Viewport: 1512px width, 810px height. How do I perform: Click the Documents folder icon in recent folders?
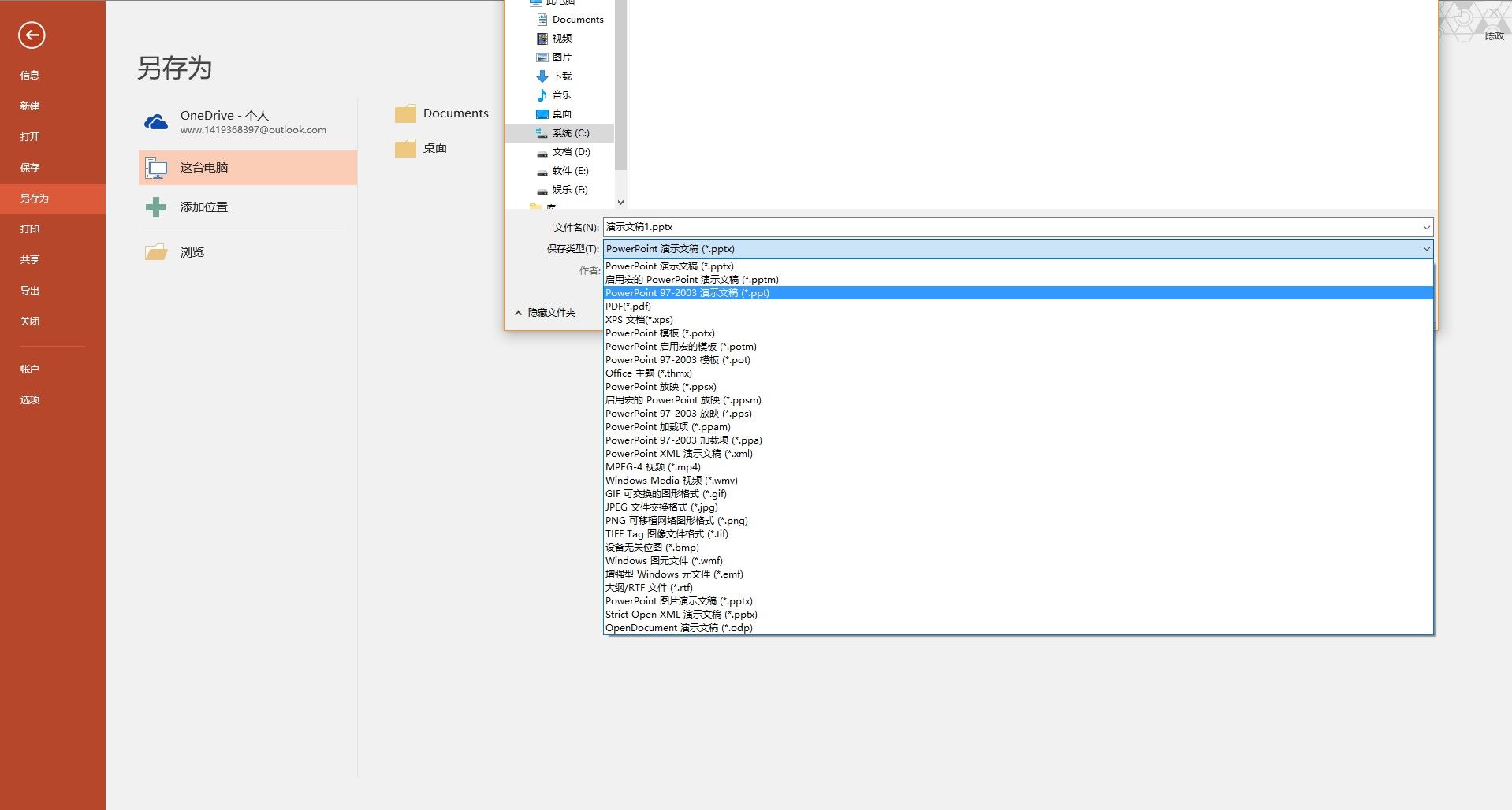pos(405,114)
